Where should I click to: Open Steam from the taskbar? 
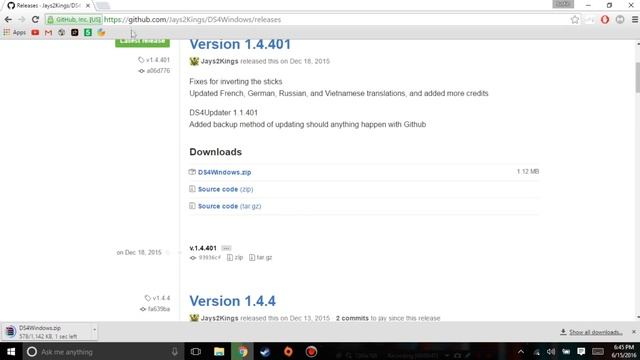click(265, 351)
